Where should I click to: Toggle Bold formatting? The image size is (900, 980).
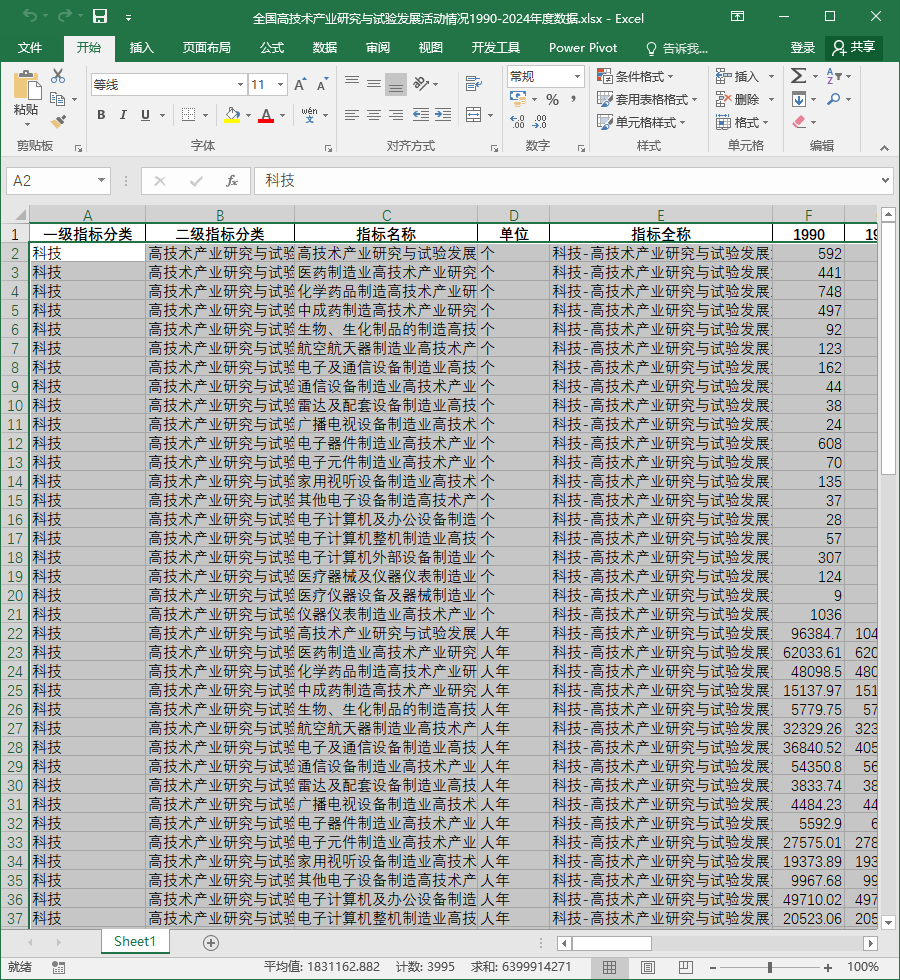(101, 115)
